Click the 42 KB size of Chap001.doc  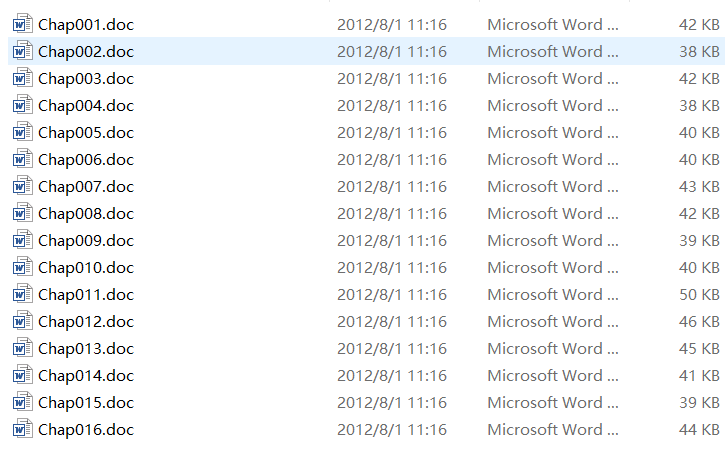pos(699,25)
